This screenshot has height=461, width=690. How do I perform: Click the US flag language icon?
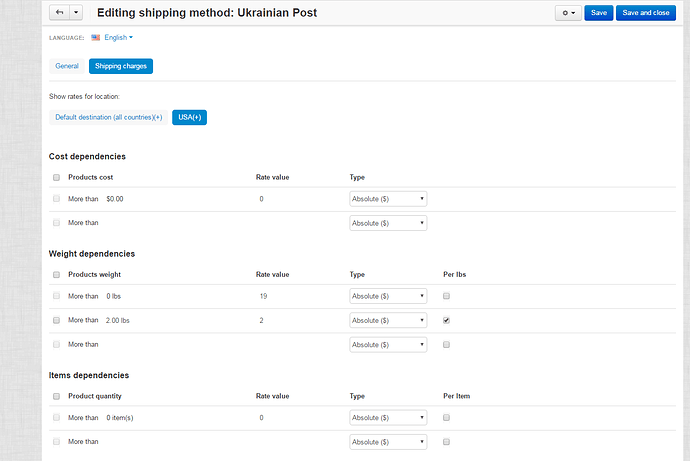(95, 37)
